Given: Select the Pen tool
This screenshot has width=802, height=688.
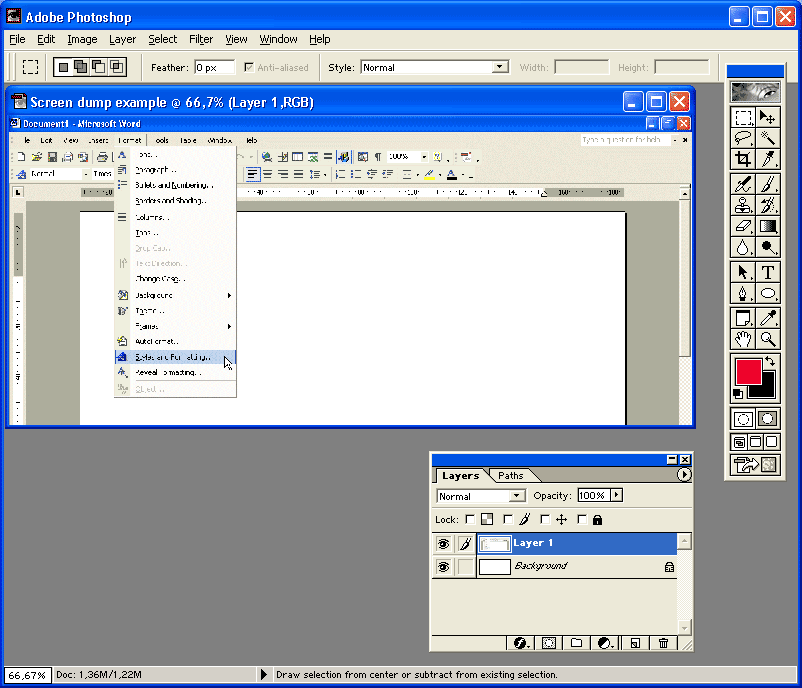Looking at the screenshot, I should pyautogui.click(x=743, y=293).
